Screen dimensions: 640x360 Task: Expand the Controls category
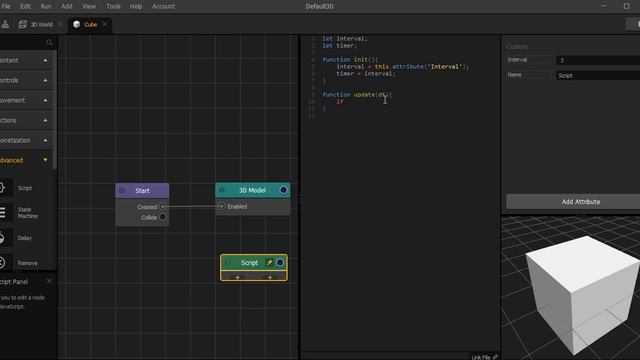tap(26, 80)
